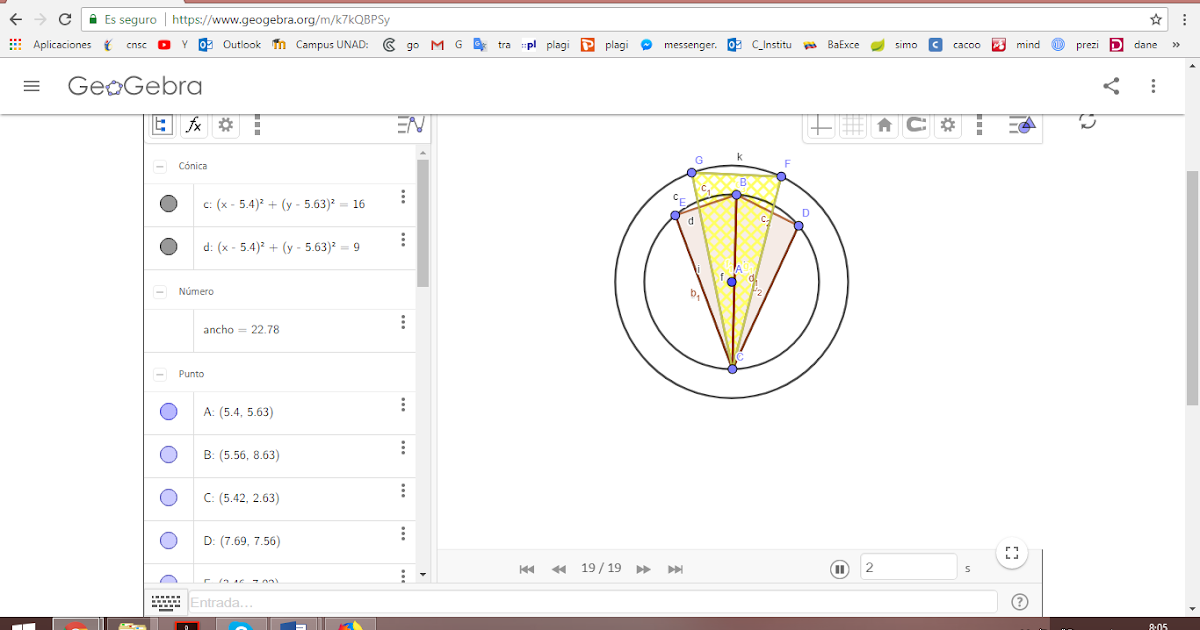The height and width of the screenshot is (630, 1200).
Task: Open the GeoGebra hamburger menu
Action: click(31, 85)
